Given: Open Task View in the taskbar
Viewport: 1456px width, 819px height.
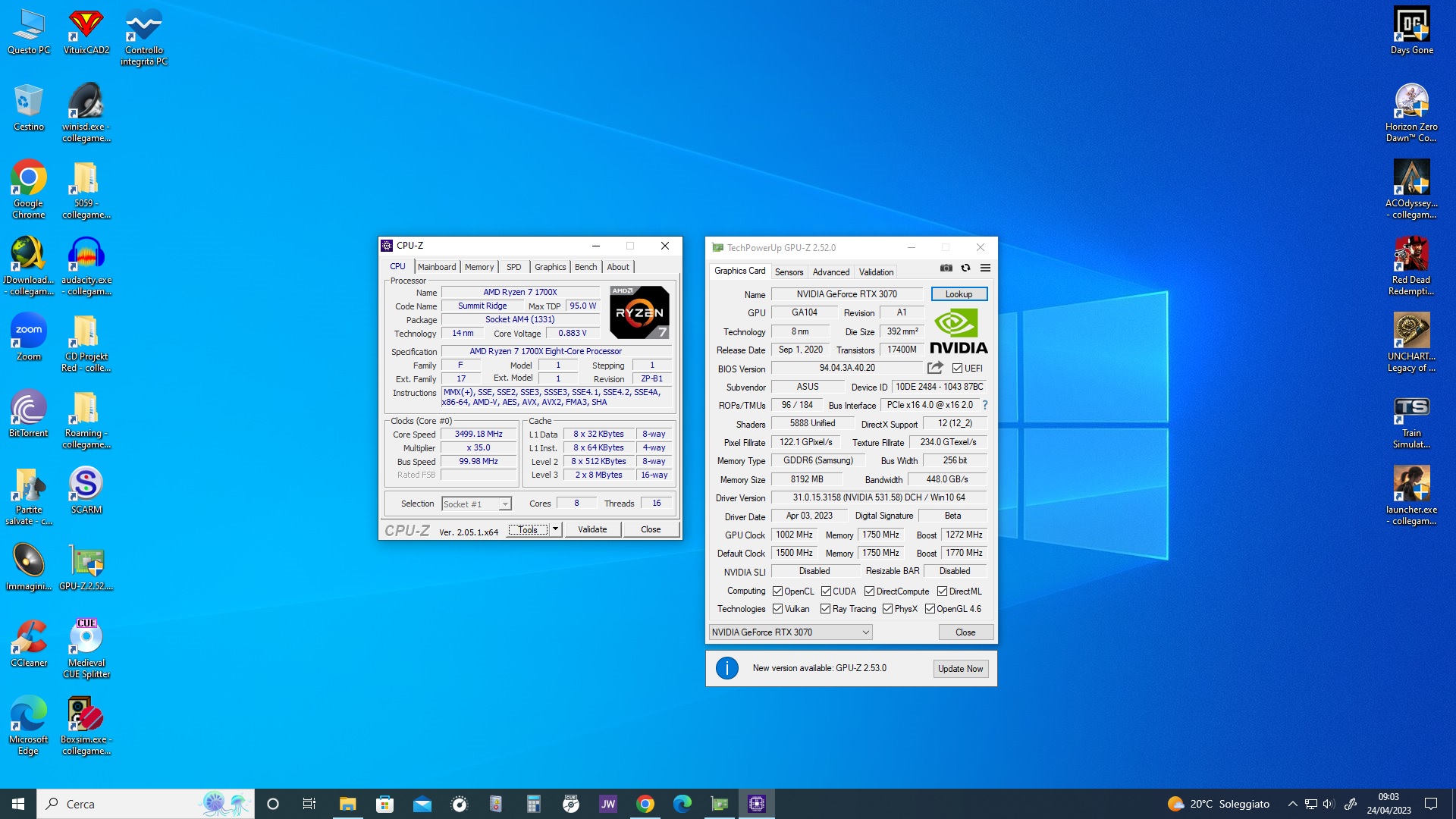Looking at the screenshot, I should [309, 804].
